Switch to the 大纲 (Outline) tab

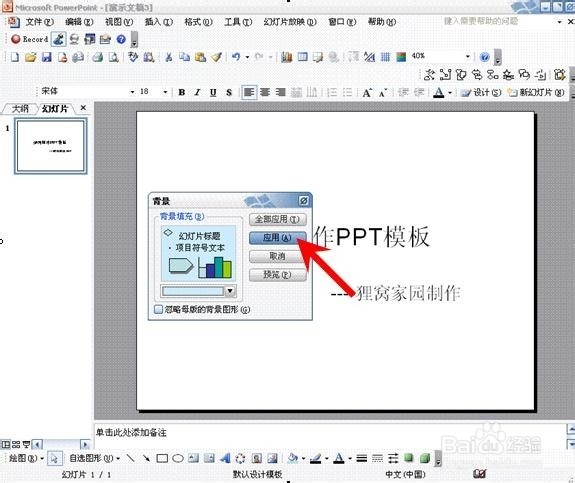[20, 109]
